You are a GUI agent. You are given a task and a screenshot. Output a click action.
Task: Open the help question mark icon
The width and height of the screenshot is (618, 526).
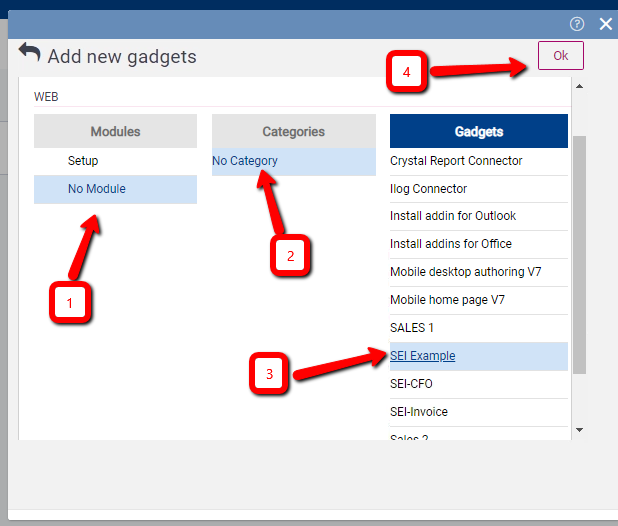(x=577, y=24)
